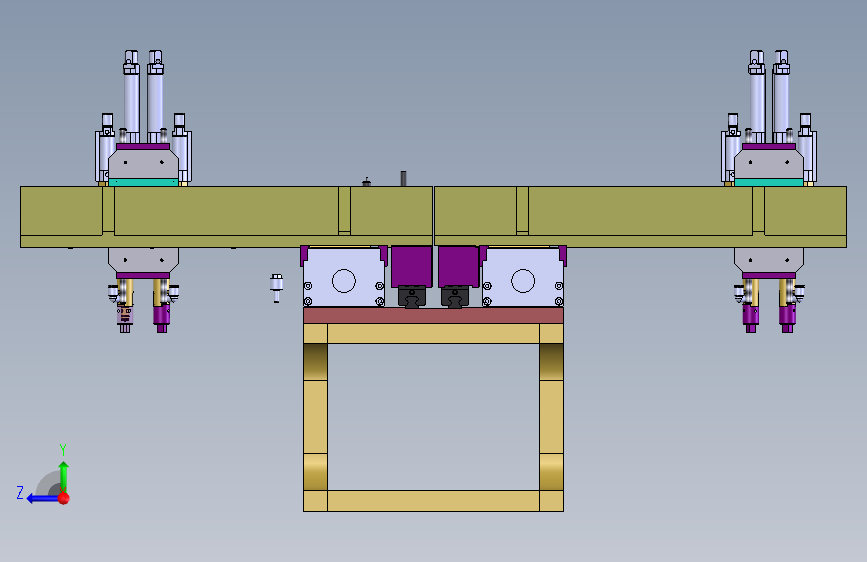
Task: Select the loose floating bolt left of motors
Action: [276, 288]
